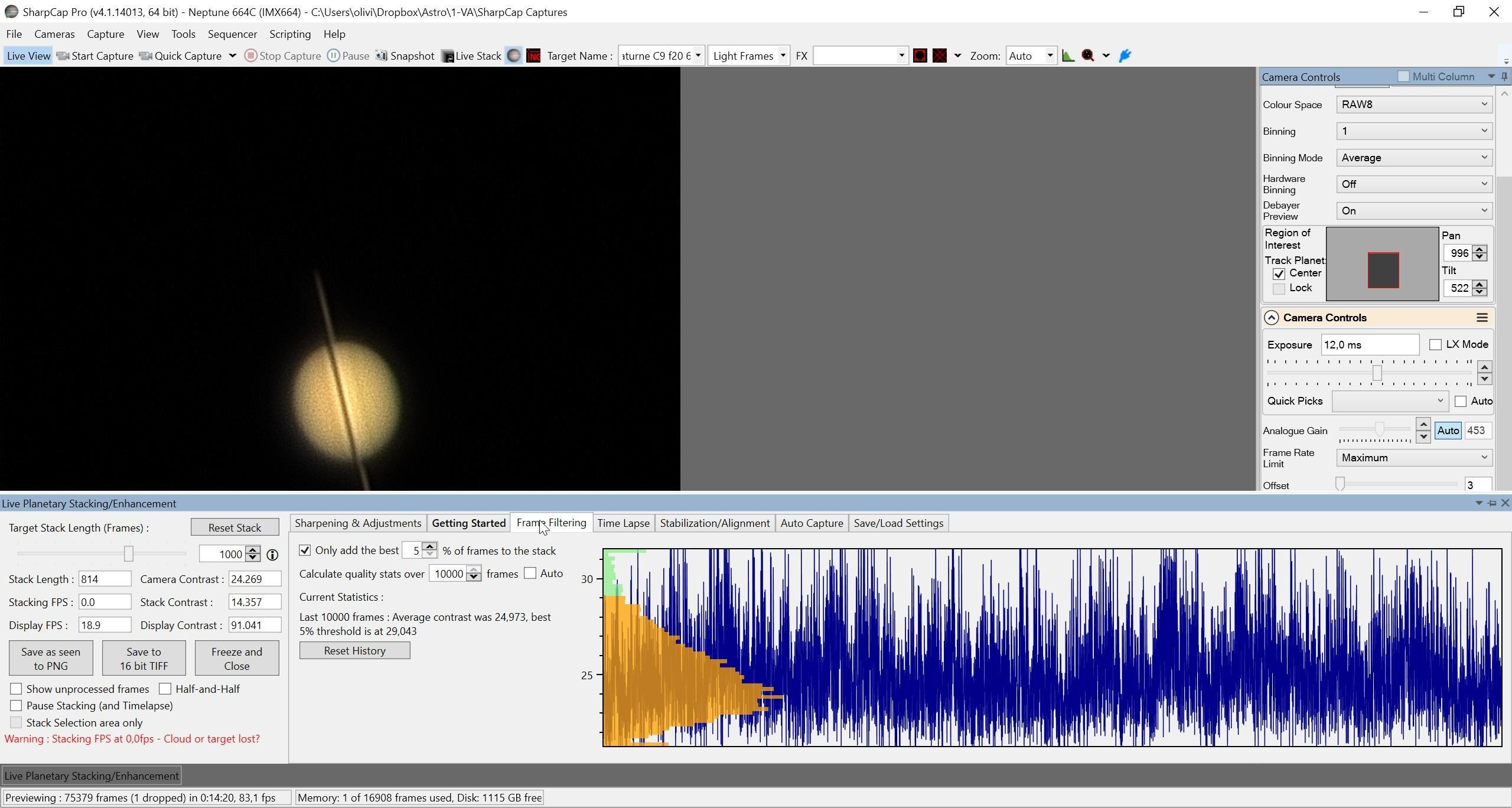Click the Save to 16 bit TIFF button
Viewport: 1512px width, 808px height.
tap(144, 659)
